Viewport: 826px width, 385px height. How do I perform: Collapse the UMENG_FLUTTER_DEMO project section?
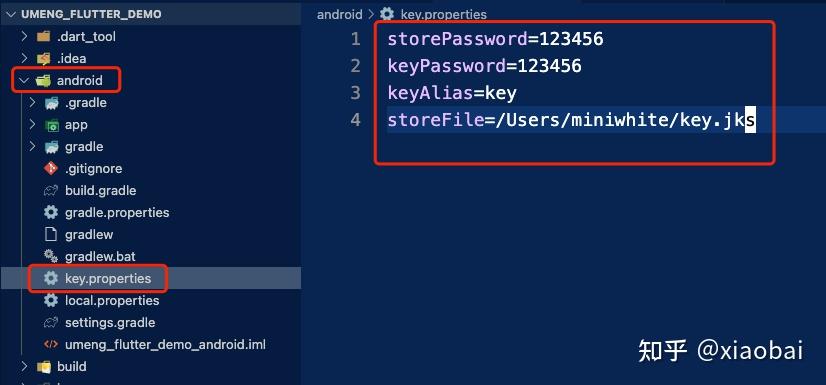[x=12, y=14]
